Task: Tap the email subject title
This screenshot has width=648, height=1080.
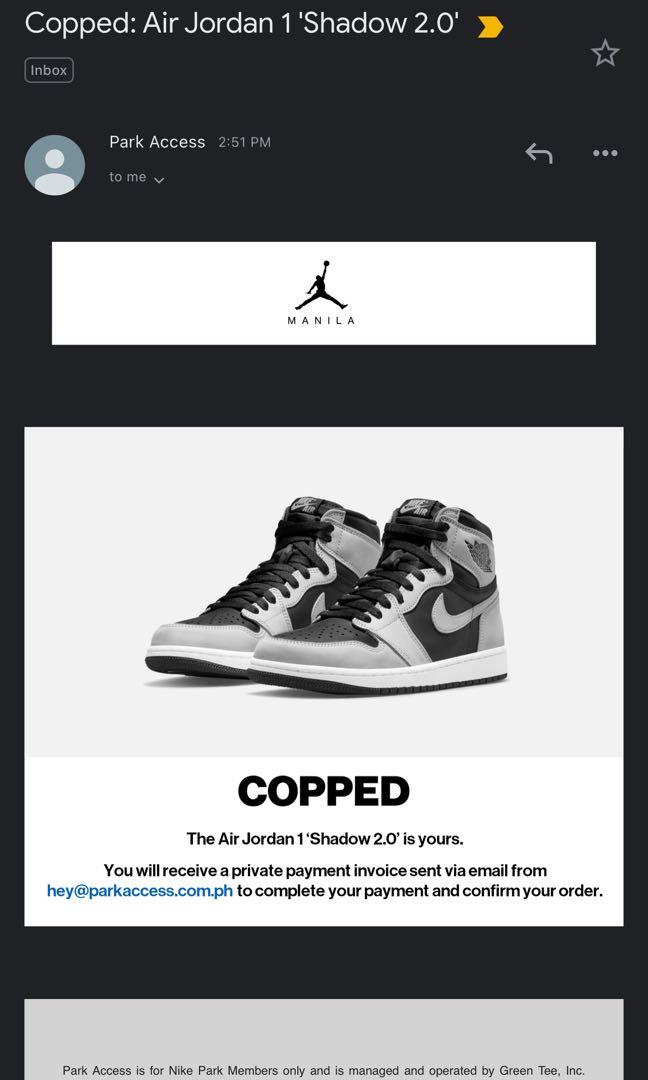Action: pyautogui.click(x=242, y=24)
